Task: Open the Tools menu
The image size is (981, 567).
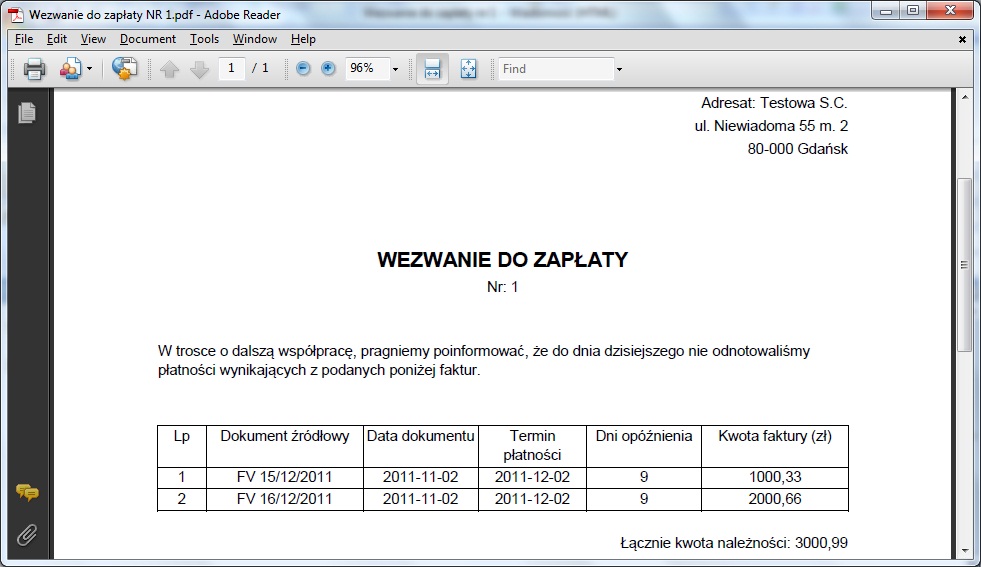Action: pyautogui.click(x=205, y=39)
